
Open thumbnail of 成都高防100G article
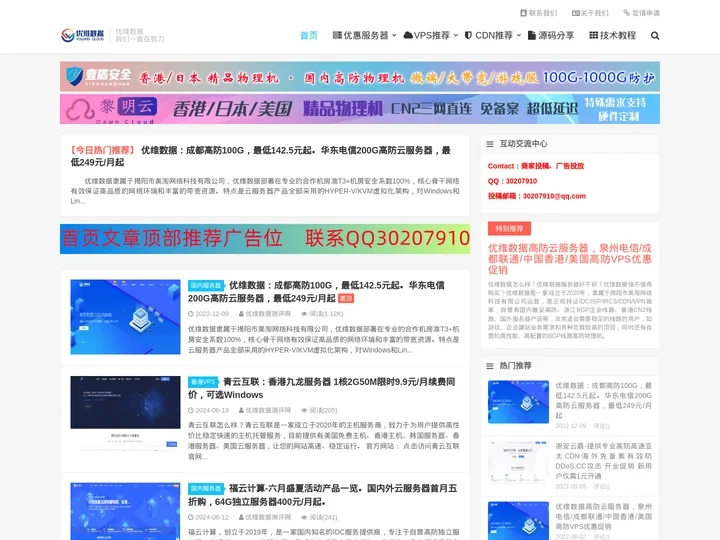[125, 317]
